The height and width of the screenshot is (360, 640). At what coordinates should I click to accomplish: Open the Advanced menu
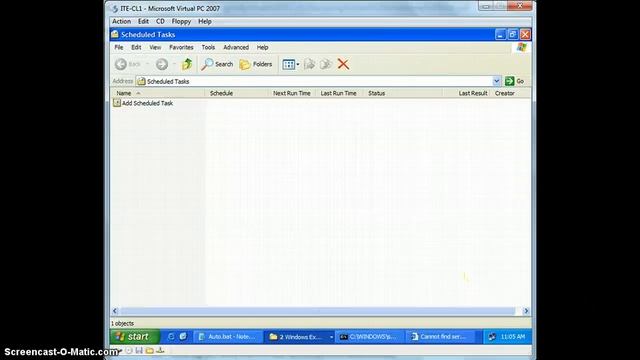236,47
